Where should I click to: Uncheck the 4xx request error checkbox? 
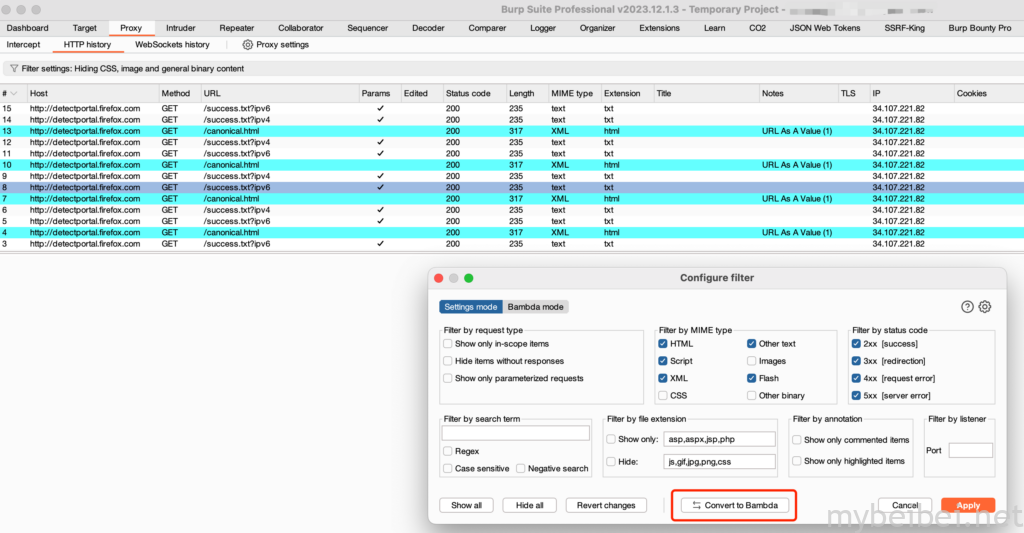(x=856, y=378)
